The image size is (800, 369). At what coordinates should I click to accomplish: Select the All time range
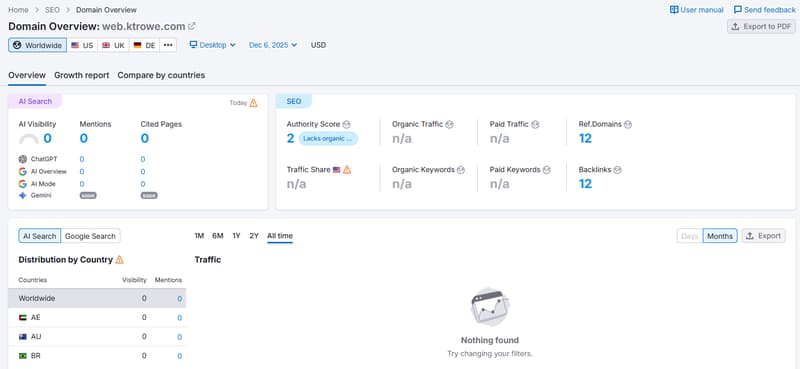280,236
